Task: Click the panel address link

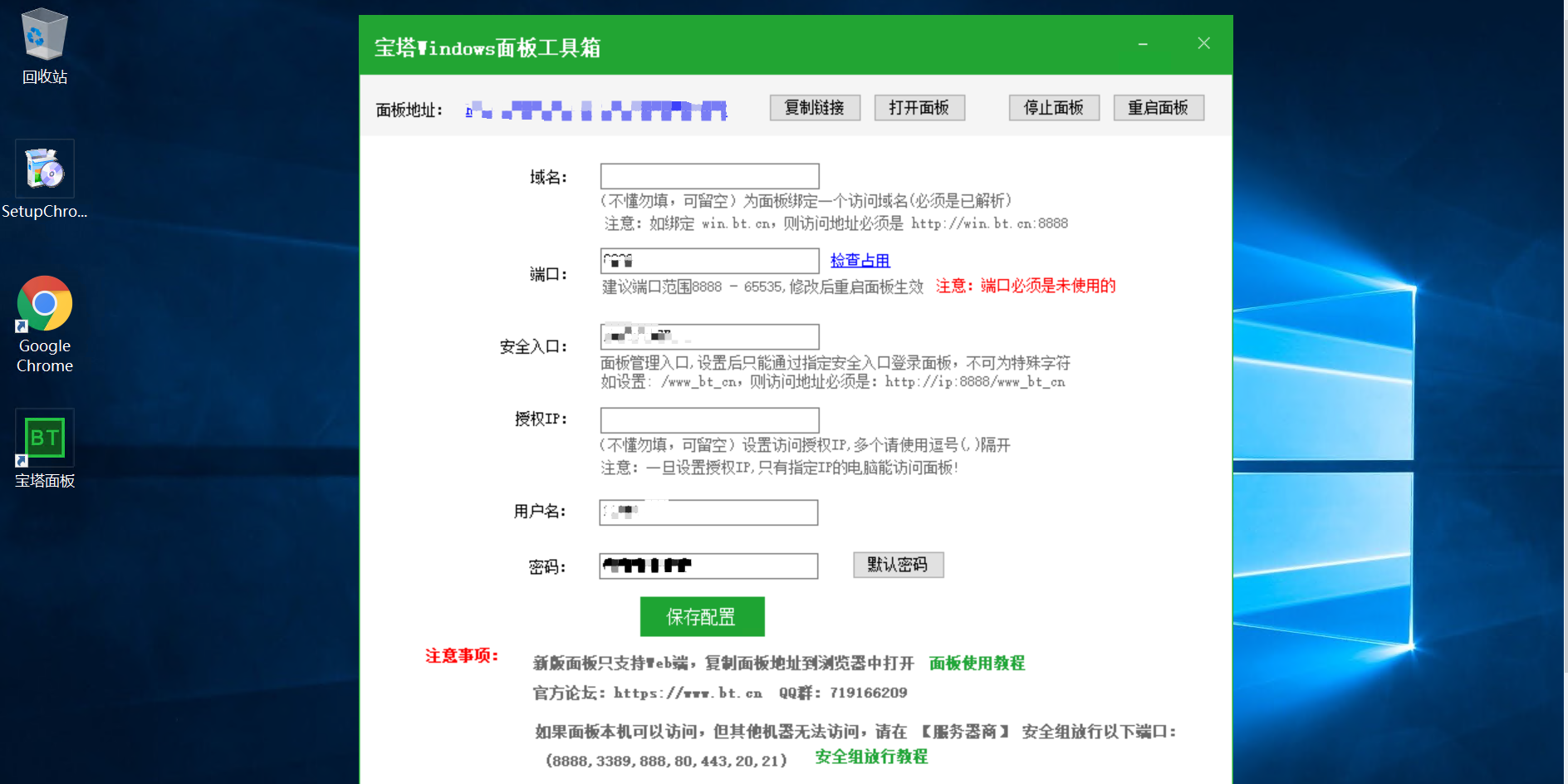Action: pyautogui.click(x=596, y=110)
